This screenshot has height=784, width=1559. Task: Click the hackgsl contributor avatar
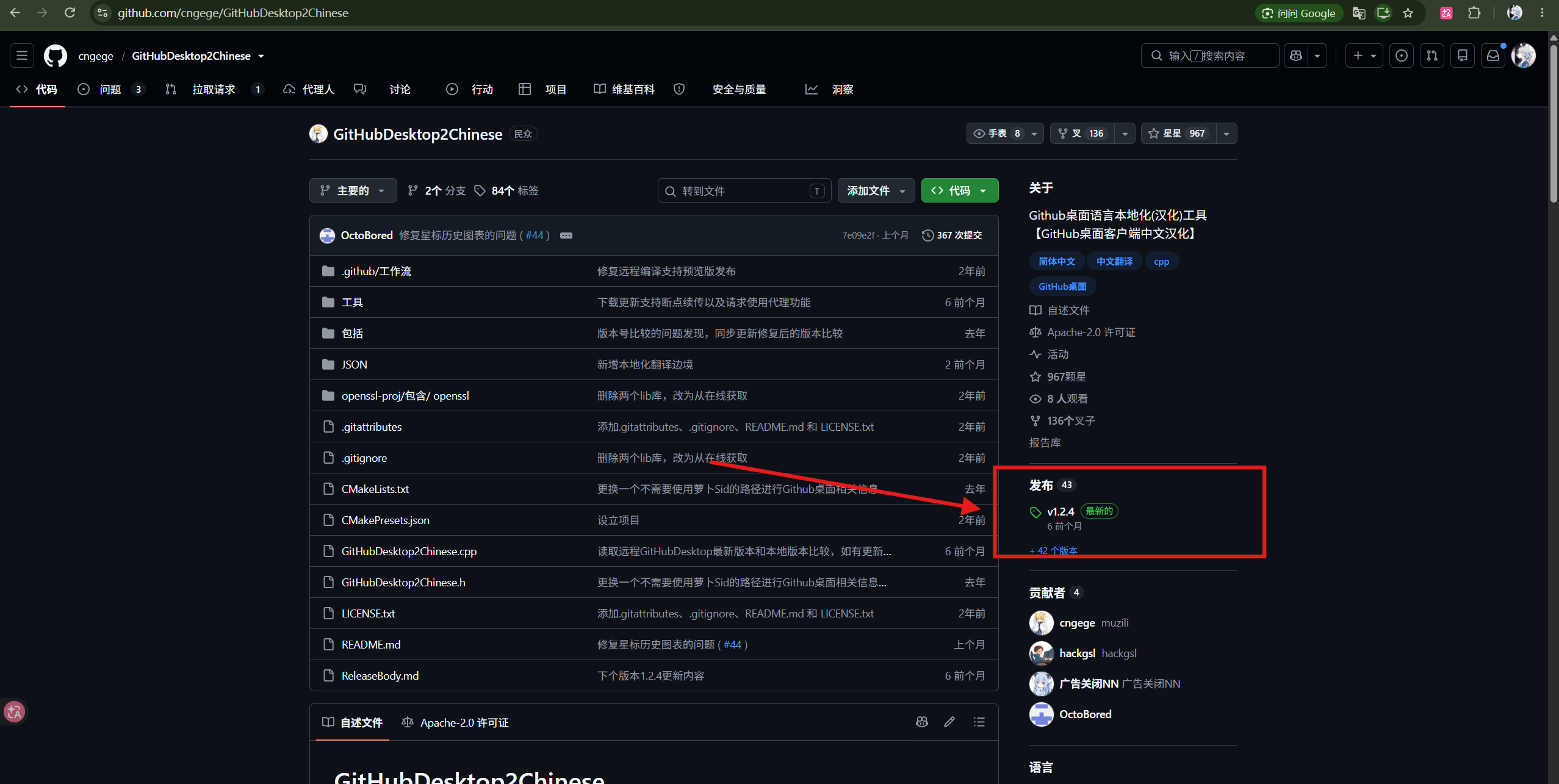[x=1041, y=653]
